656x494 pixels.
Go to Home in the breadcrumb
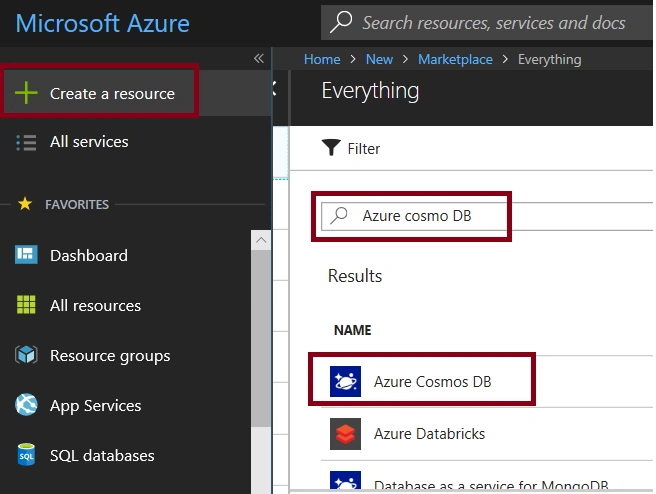point(322,59)
